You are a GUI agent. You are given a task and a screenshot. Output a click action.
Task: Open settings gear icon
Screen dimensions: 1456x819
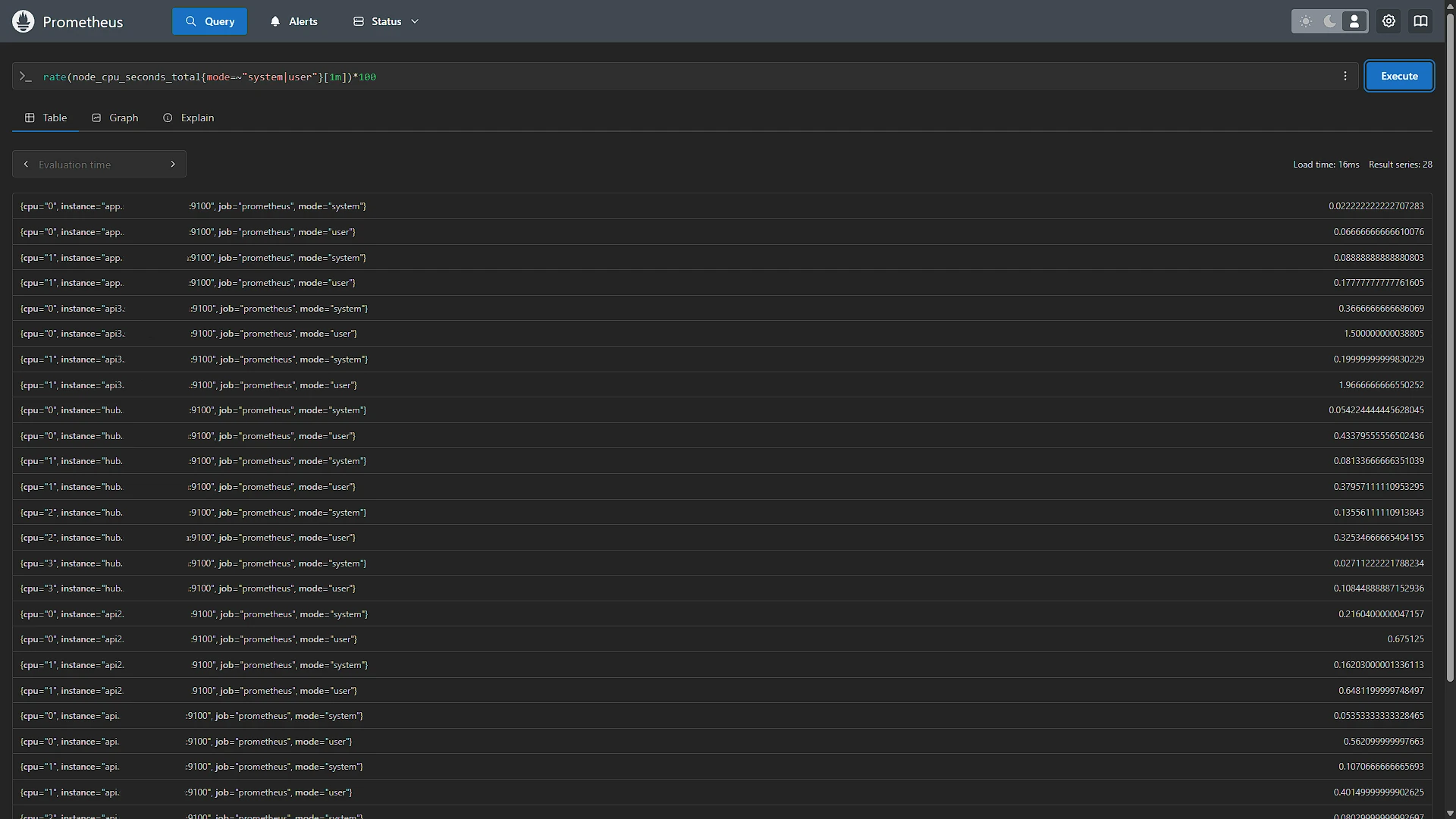[1389, 21]
